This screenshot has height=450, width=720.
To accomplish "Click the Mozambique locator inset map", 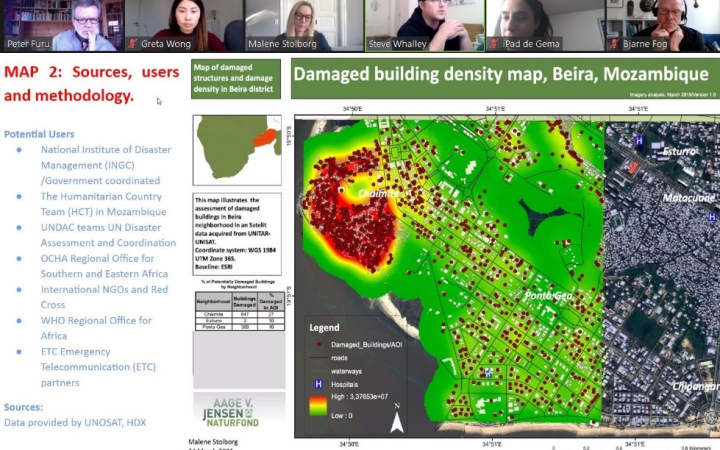I will coord(236,146).
